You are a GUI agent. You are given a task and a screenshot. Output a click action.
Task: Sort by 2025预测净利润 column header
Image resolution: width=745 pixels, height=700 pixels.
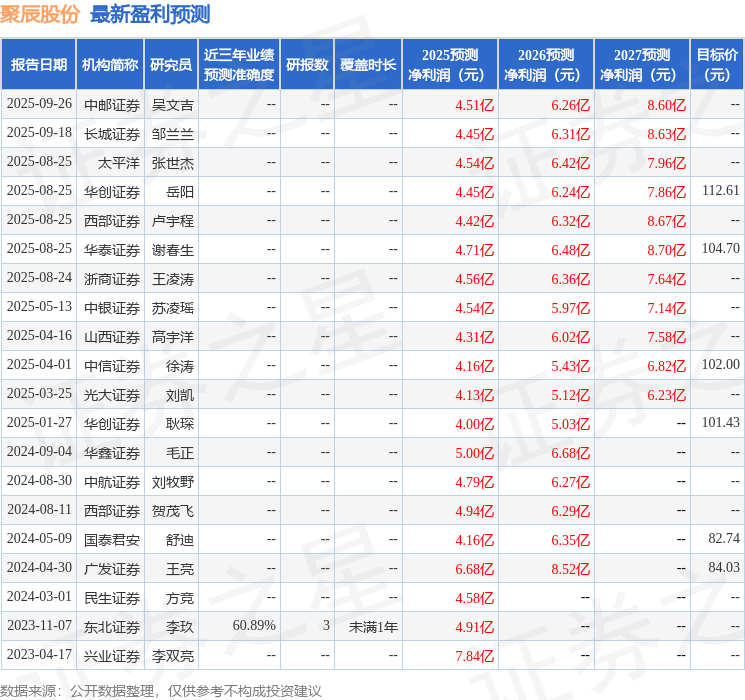(x=449, y=65)
